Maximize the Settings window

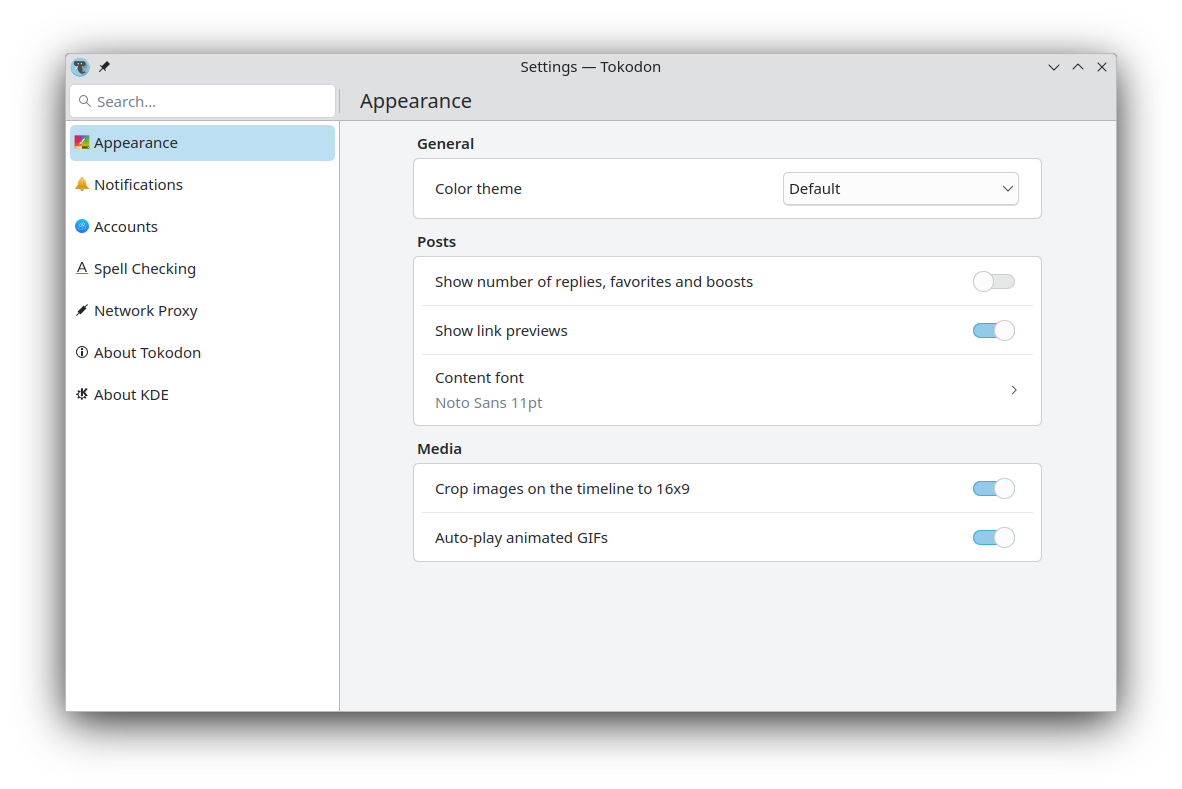[x=1077, y=67]
